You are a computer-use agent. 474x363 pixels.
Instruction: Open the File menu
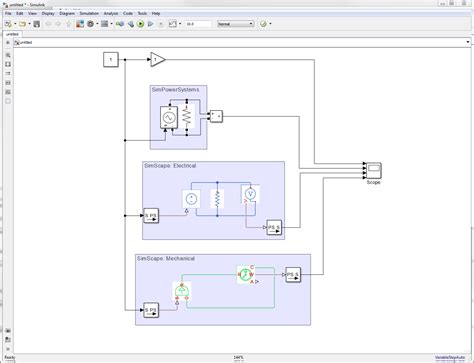click(x=8, y=14)
